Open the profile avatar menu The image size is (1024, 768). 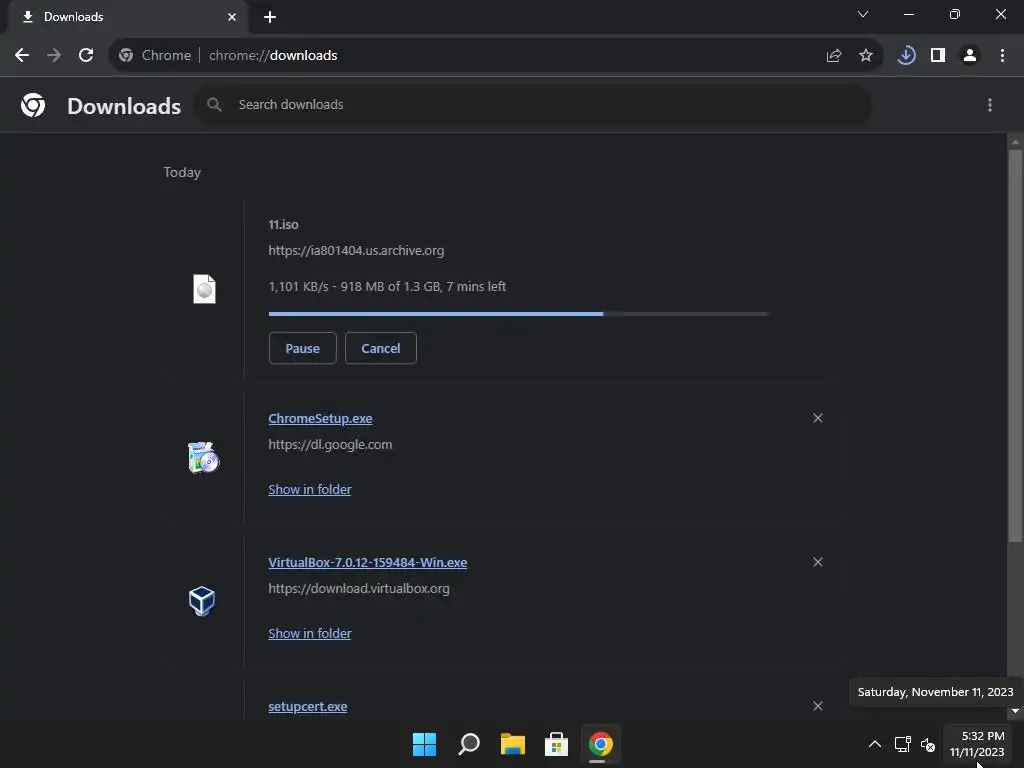pos(970,56)
